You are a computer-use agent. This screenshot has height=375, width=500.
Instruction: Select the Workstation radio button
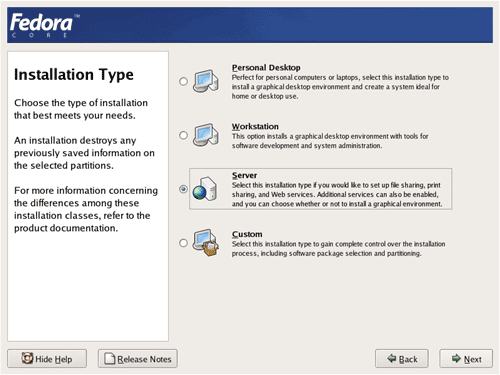pyautogui.click(x=183, y=135)
